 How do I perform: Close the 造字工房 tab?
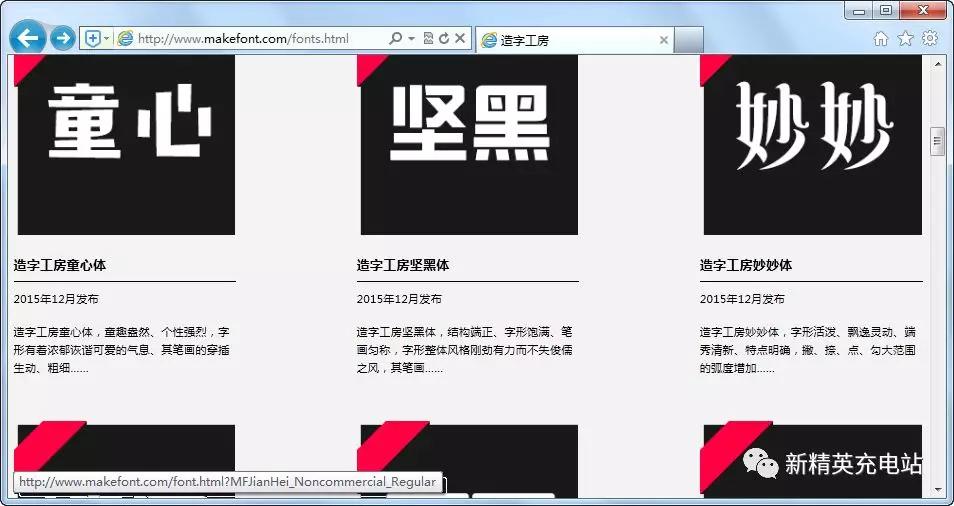tap(664, 40)
